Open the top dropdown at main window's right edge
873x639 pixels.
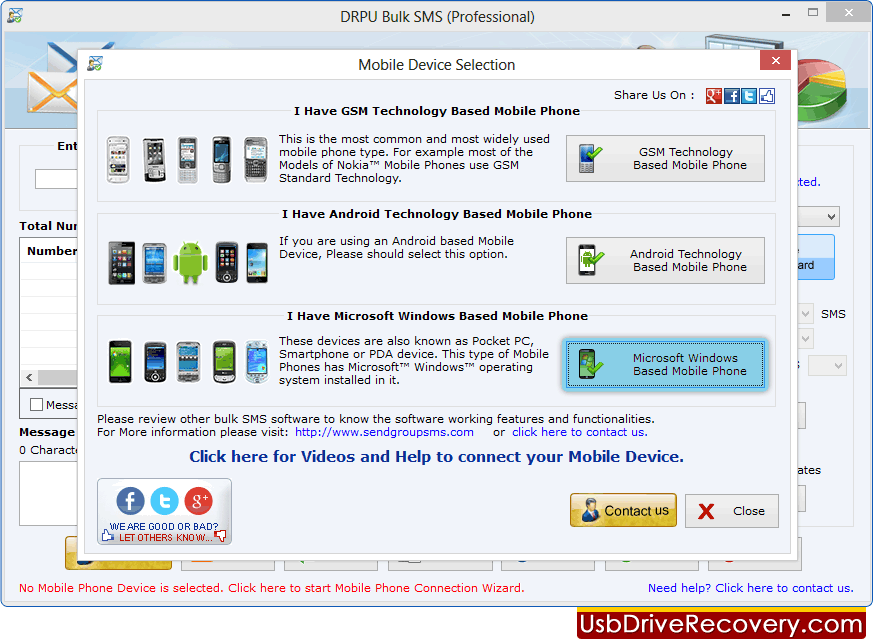831,217
